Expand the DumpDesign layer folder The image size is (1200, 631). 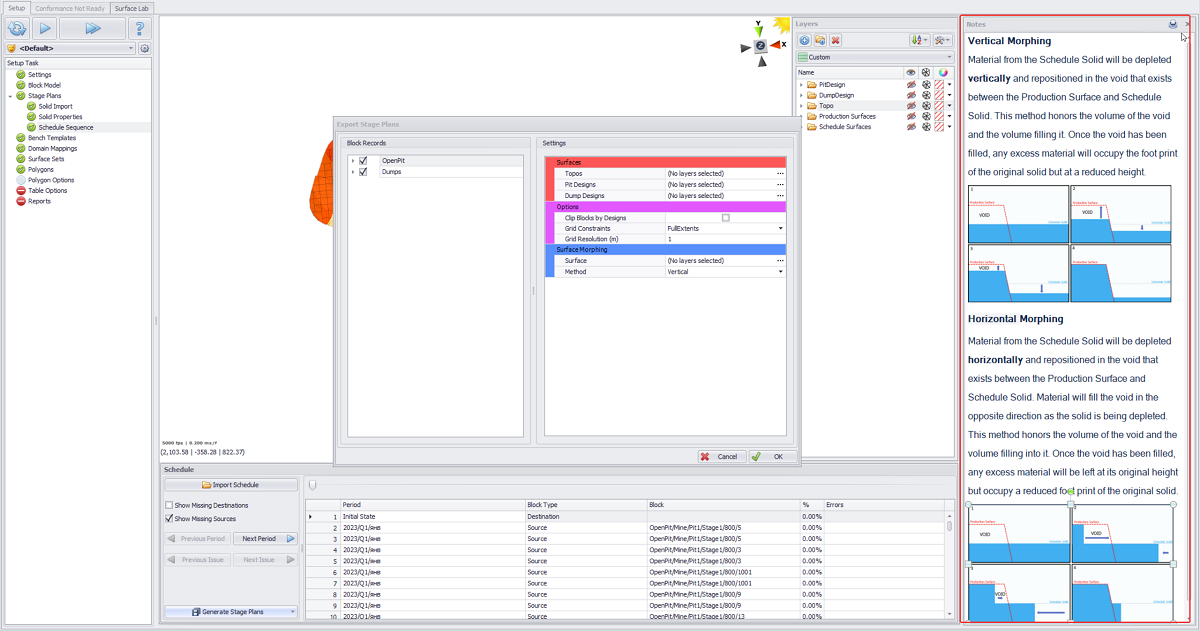click(x=801, y=95)
